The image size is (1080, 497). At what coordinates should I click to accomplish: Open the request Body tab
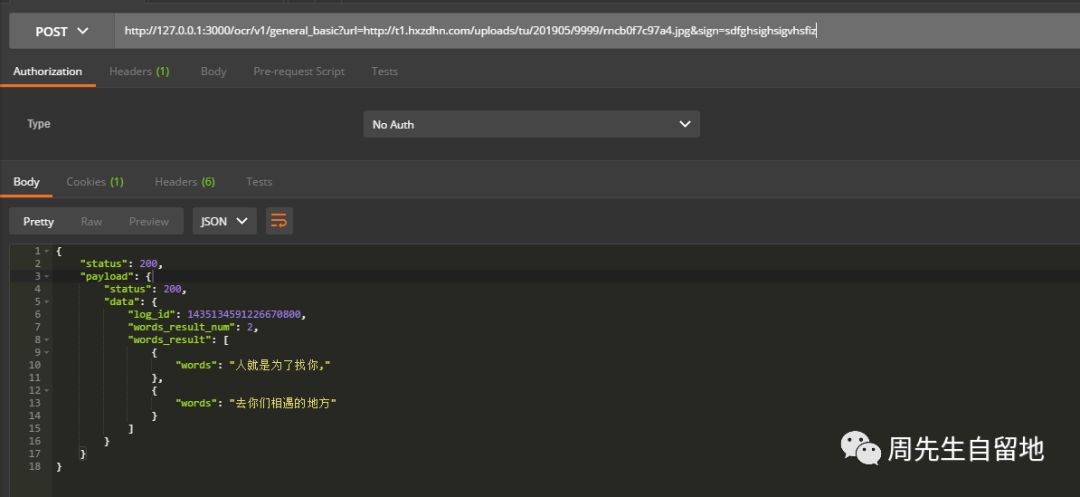click(214, 72)
